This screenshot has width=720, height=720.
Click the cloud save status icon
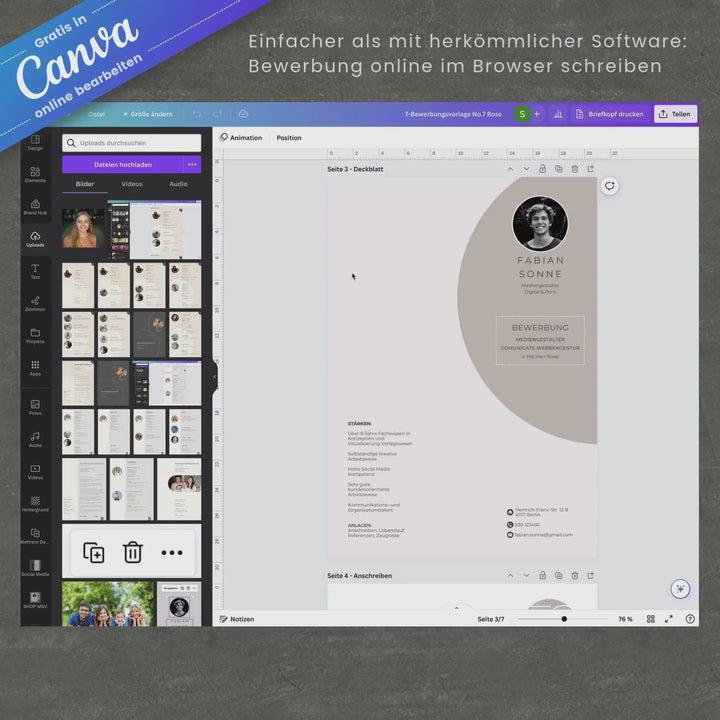243,113
